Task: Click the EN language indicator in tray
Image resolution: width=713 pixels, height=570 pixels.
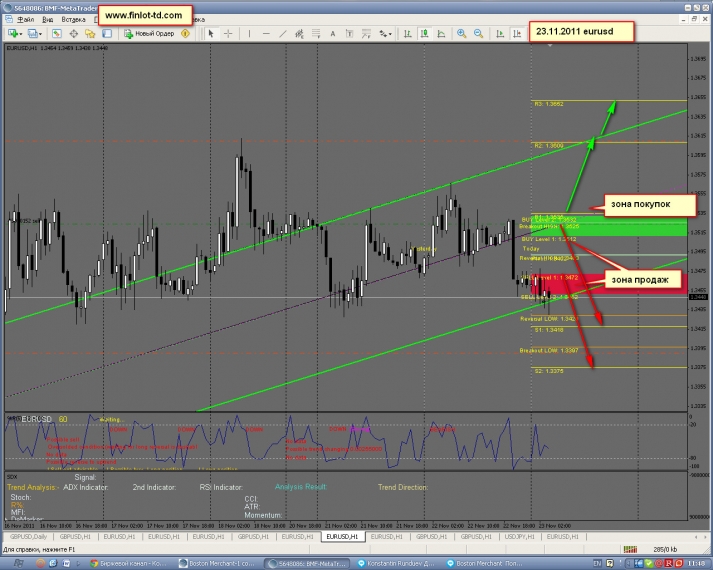Action: (597, 564)
